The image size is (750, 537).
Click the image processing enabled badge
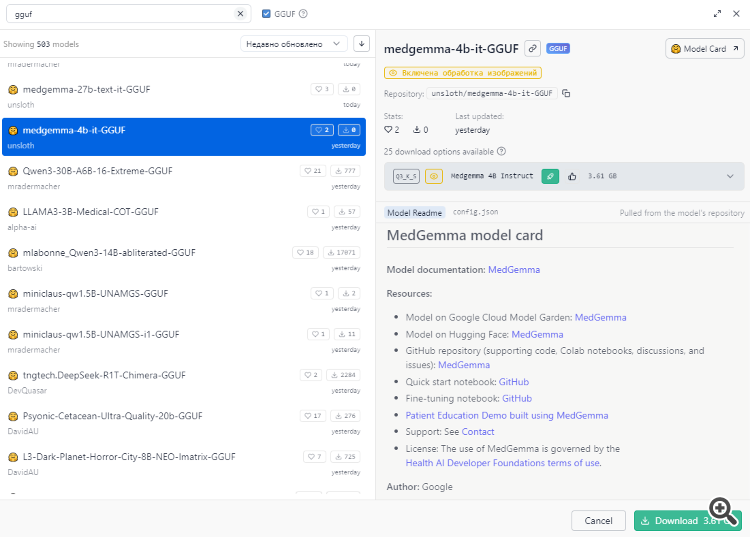pyautogui.click(x=463, y=73)
